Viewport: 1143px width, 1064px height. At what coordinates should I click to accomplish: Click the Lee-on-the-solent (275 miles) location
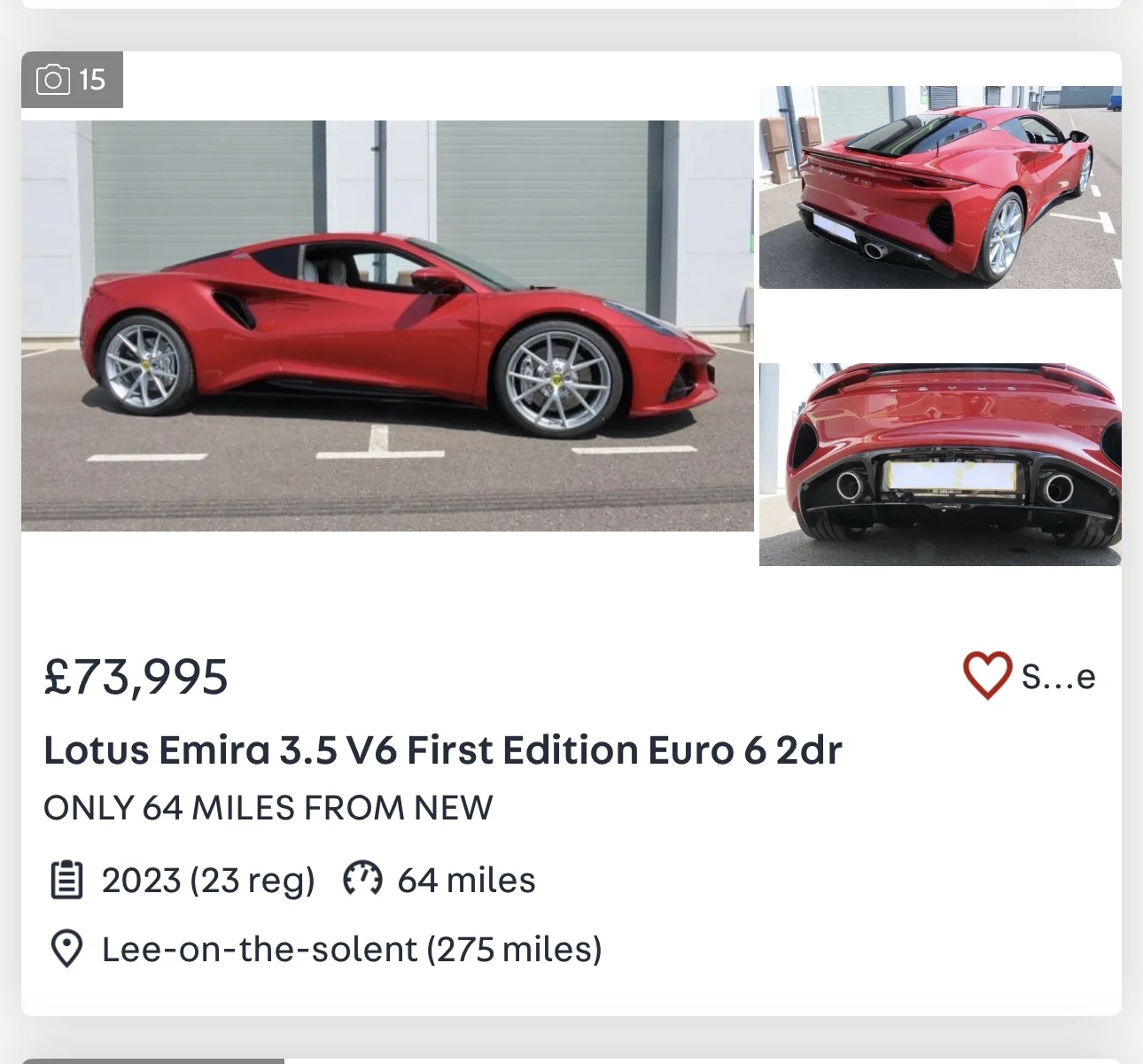point(352,950)
